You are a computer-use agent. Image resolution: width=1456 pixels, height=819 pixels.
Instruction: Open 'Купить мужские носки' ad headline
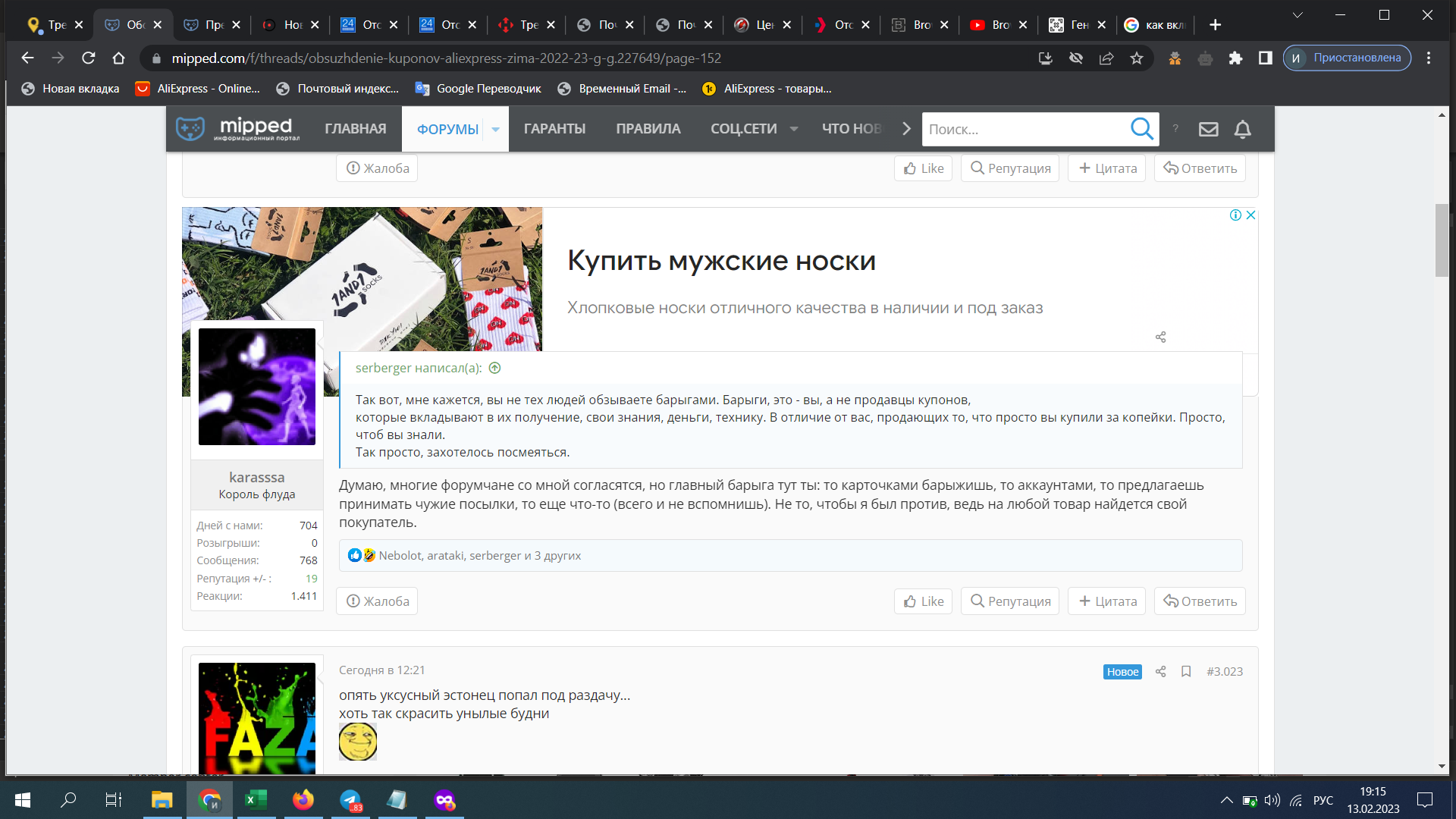click(721, 261)
